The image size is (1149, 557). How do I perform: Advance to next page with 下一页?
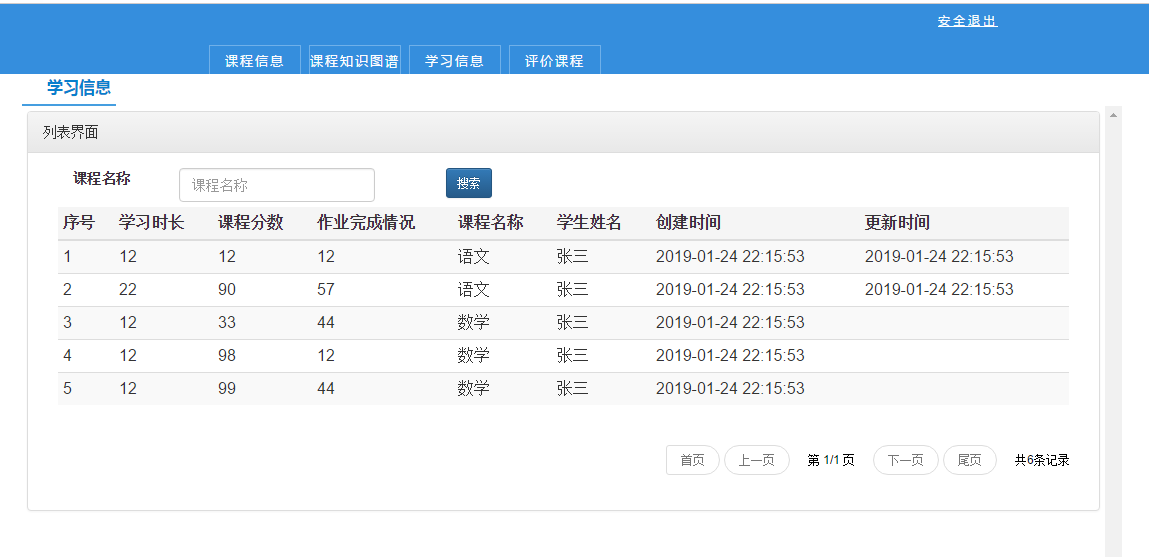tap(905, 460)
